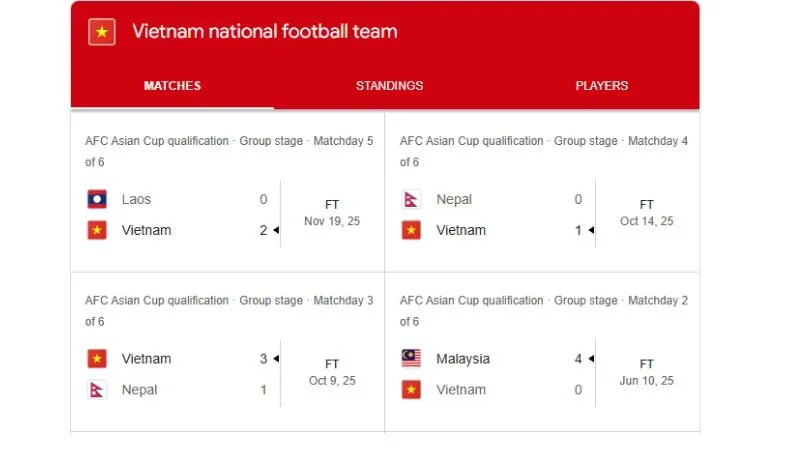Click the Laos team name
Screen dimensions: 800x450
[x=136, y=199]
